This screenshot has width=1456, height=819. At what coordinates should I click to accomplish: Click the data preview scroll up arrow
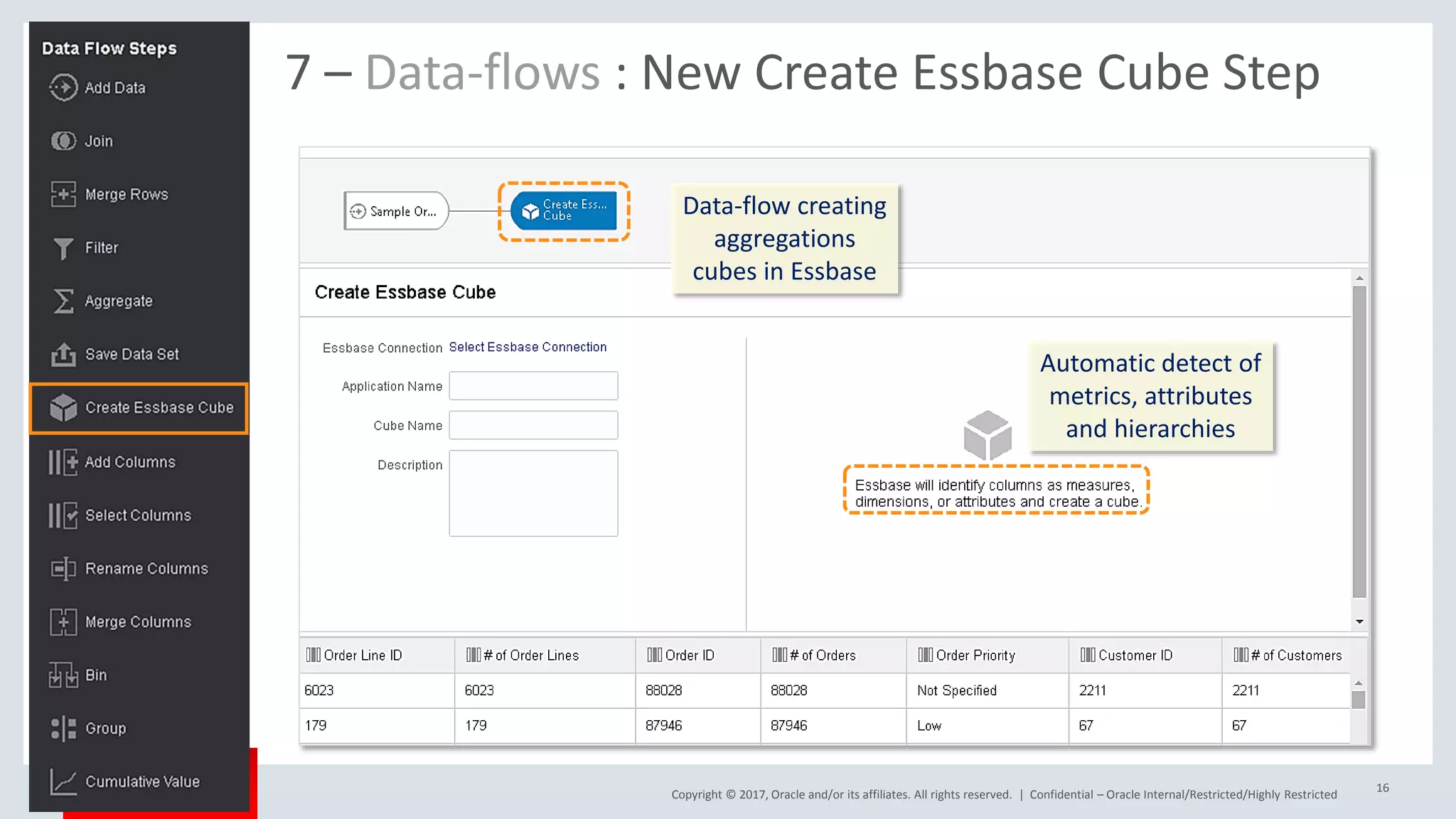(x=1359, y=683)
